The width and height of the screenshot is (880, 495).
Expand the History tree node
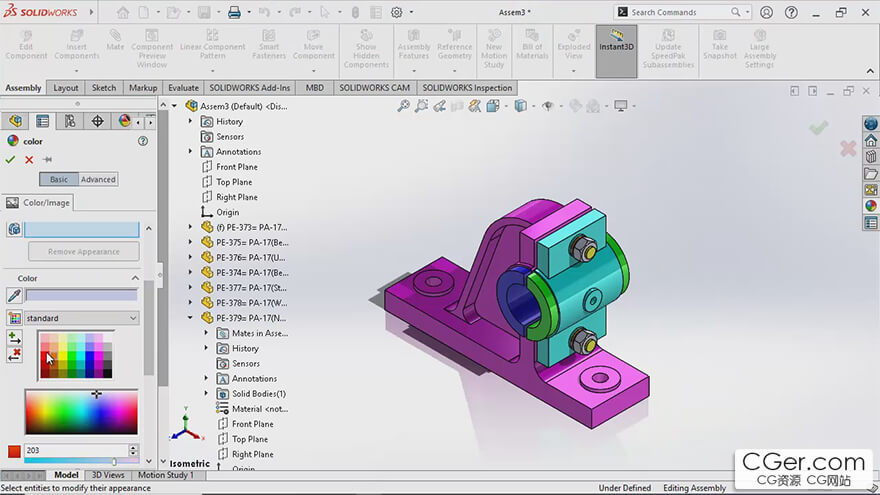coord(190,121)
